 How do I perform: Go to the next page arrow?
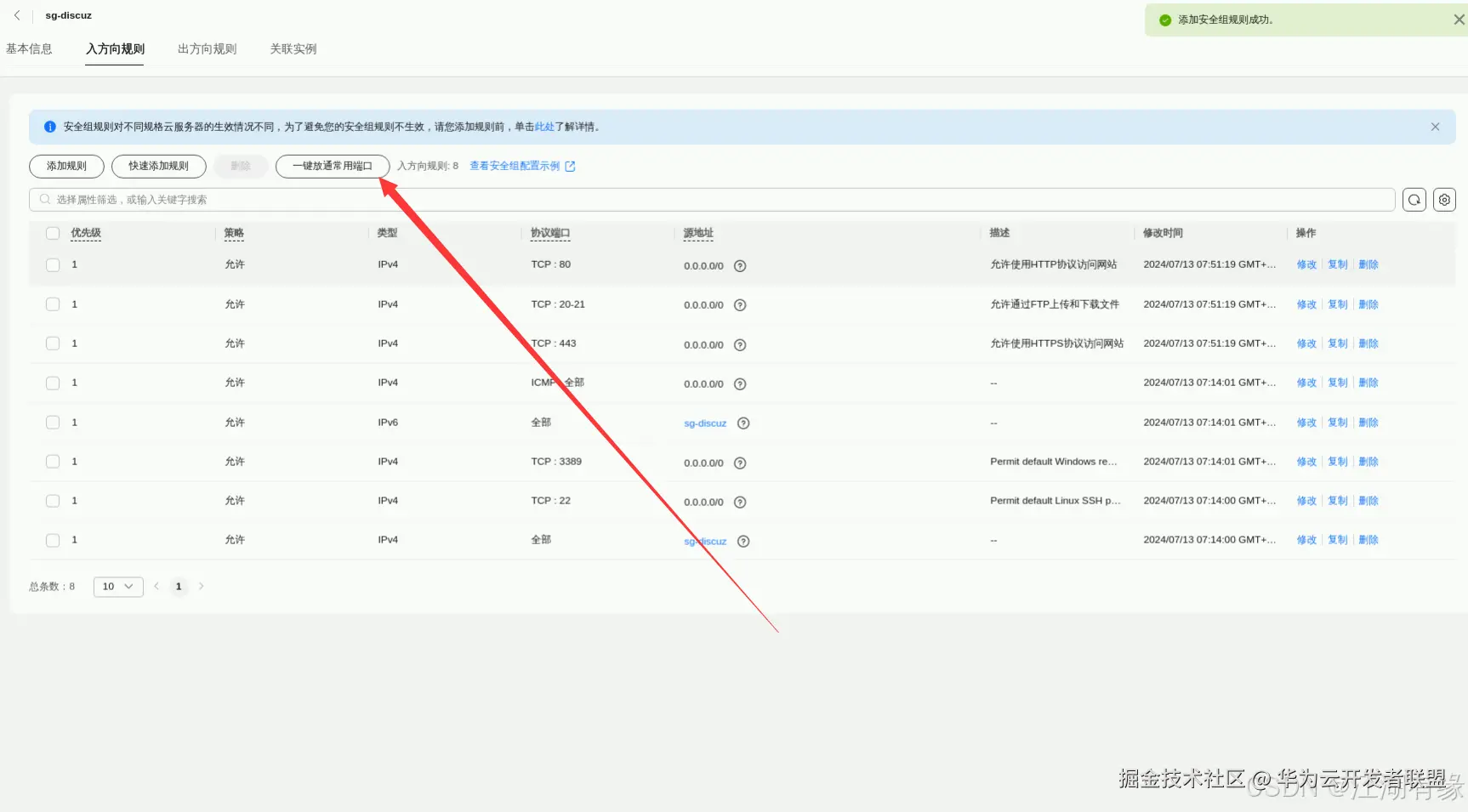tap(201, 586)
